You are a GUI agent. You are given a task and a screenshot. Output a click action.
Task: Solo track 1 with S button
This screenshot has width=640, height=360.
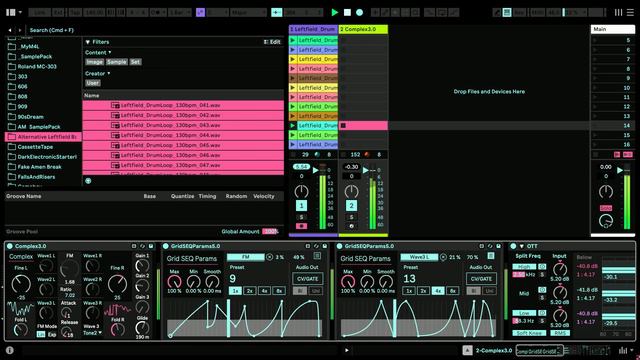point(301,217)
